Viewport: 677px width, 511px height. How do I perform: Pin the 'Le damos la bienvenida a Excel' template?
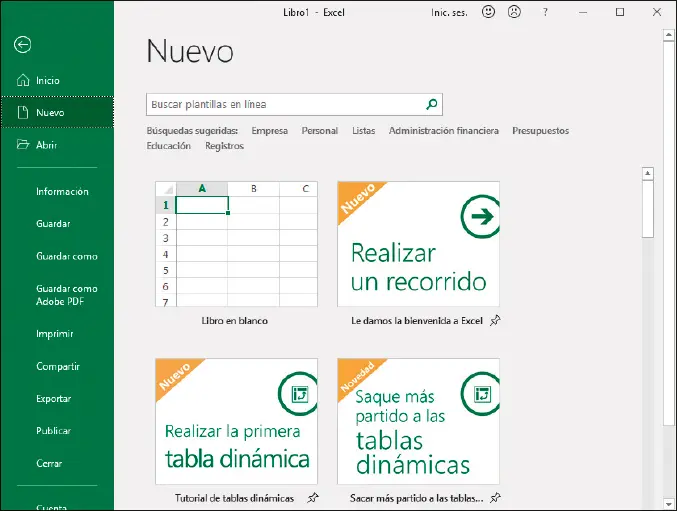coord(495,322)
